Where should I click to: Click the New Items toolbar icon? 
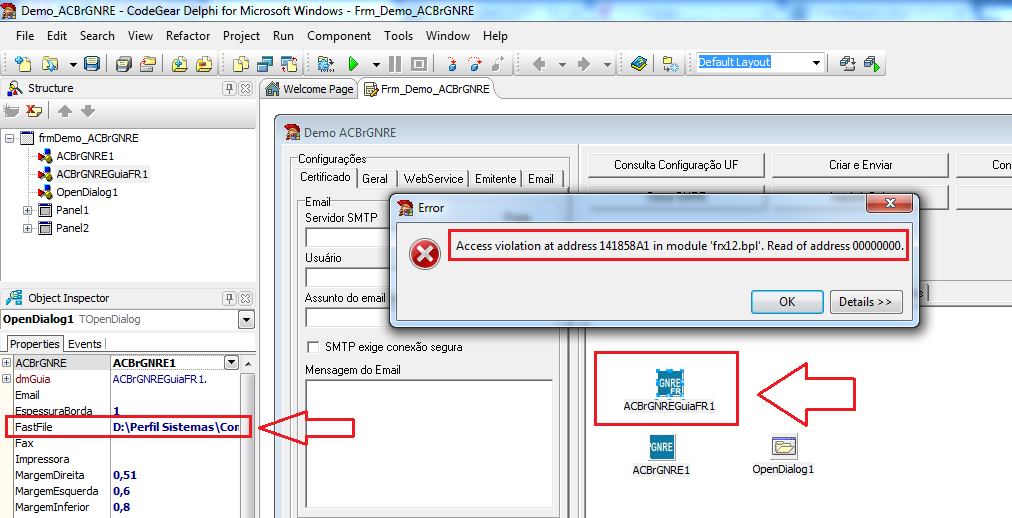point(23,63)
